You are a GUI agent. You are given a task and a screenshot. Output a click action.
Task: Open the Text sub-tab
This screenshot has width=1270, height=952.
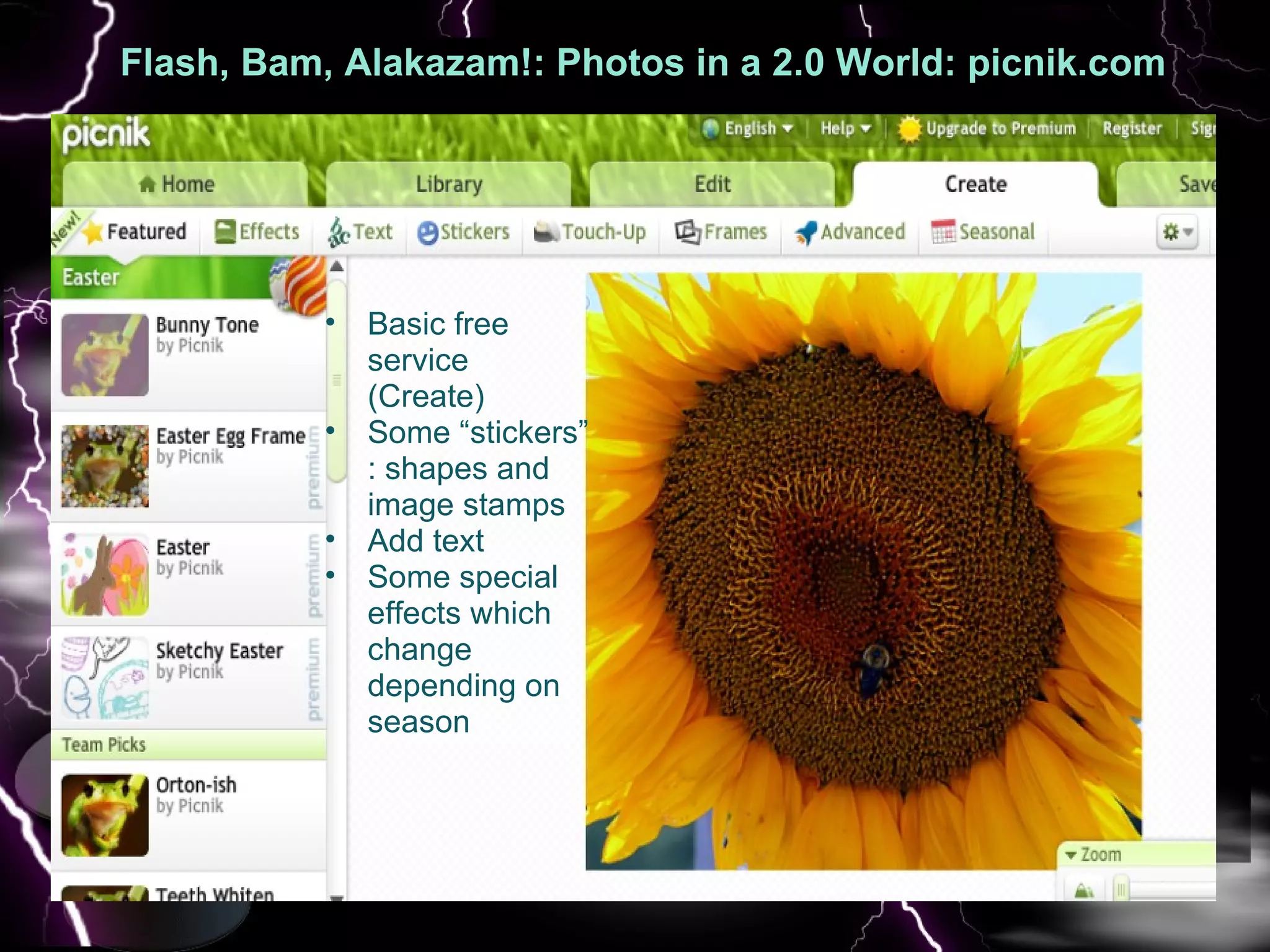pos(360,232)
